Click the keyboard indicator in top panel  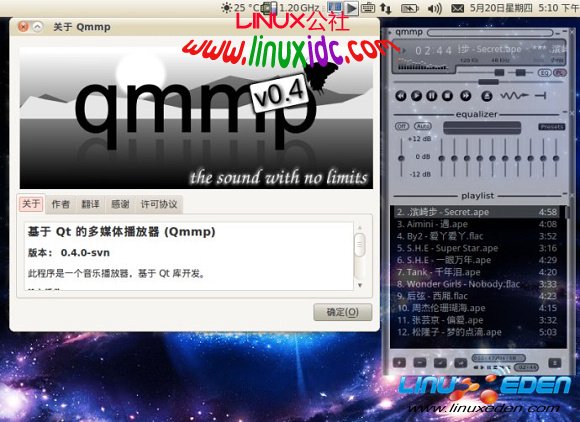pos(368,8)
